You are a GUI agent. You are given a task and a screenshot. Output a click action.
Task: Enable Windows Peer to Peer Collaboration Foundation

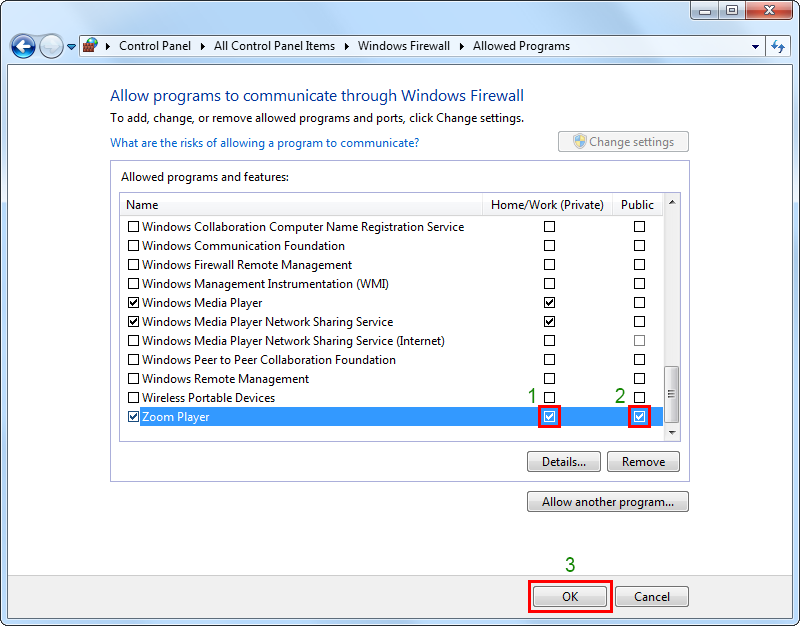click(133, 360)
